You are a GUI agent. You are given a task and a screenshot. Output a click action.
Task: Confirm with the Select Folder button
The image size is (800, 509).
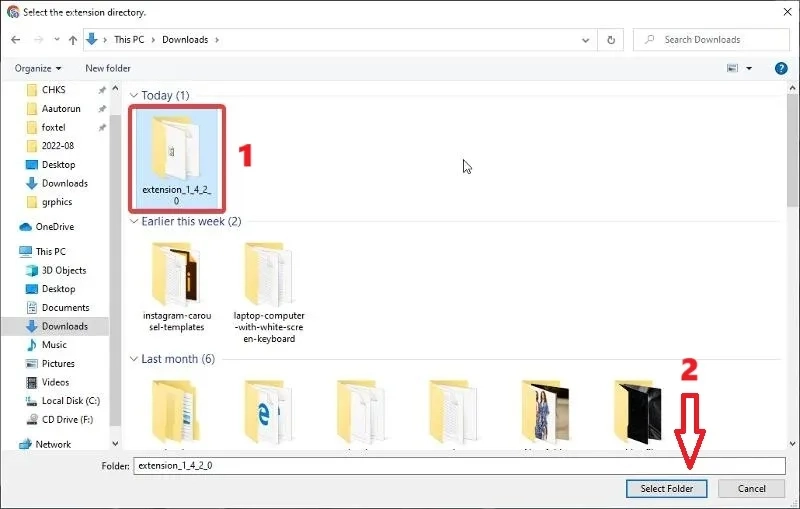coord(666,489)
